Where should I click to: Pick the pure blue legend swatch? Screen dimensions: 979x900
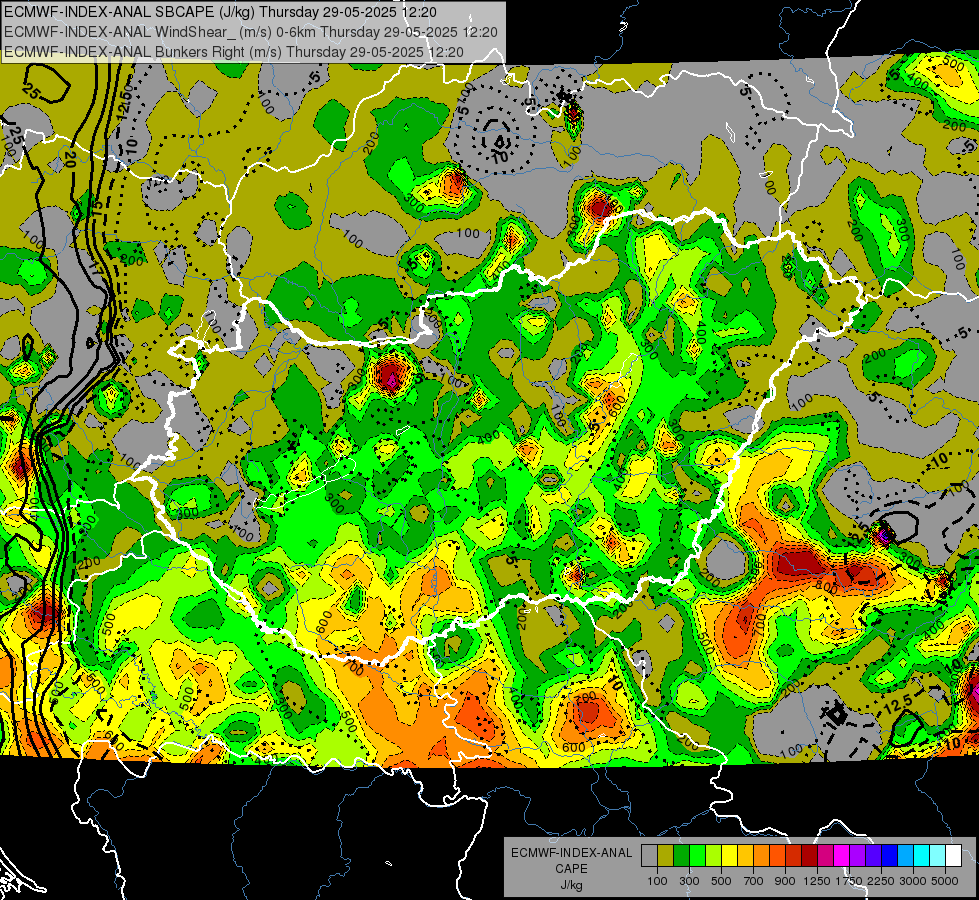pos(890,856)
